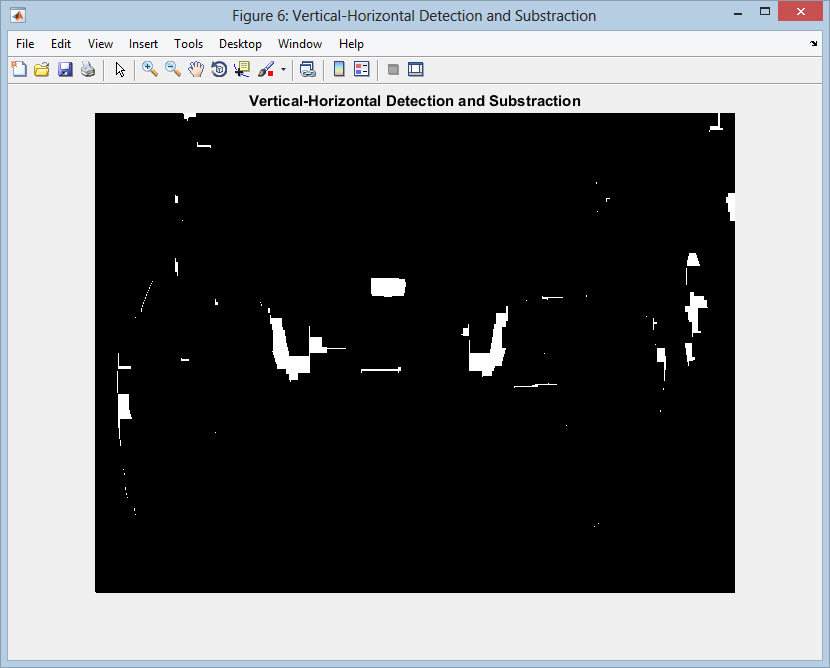Open the View menu
Screen dimensions: 830x668
pyautogui.click(x=100, y=44)
